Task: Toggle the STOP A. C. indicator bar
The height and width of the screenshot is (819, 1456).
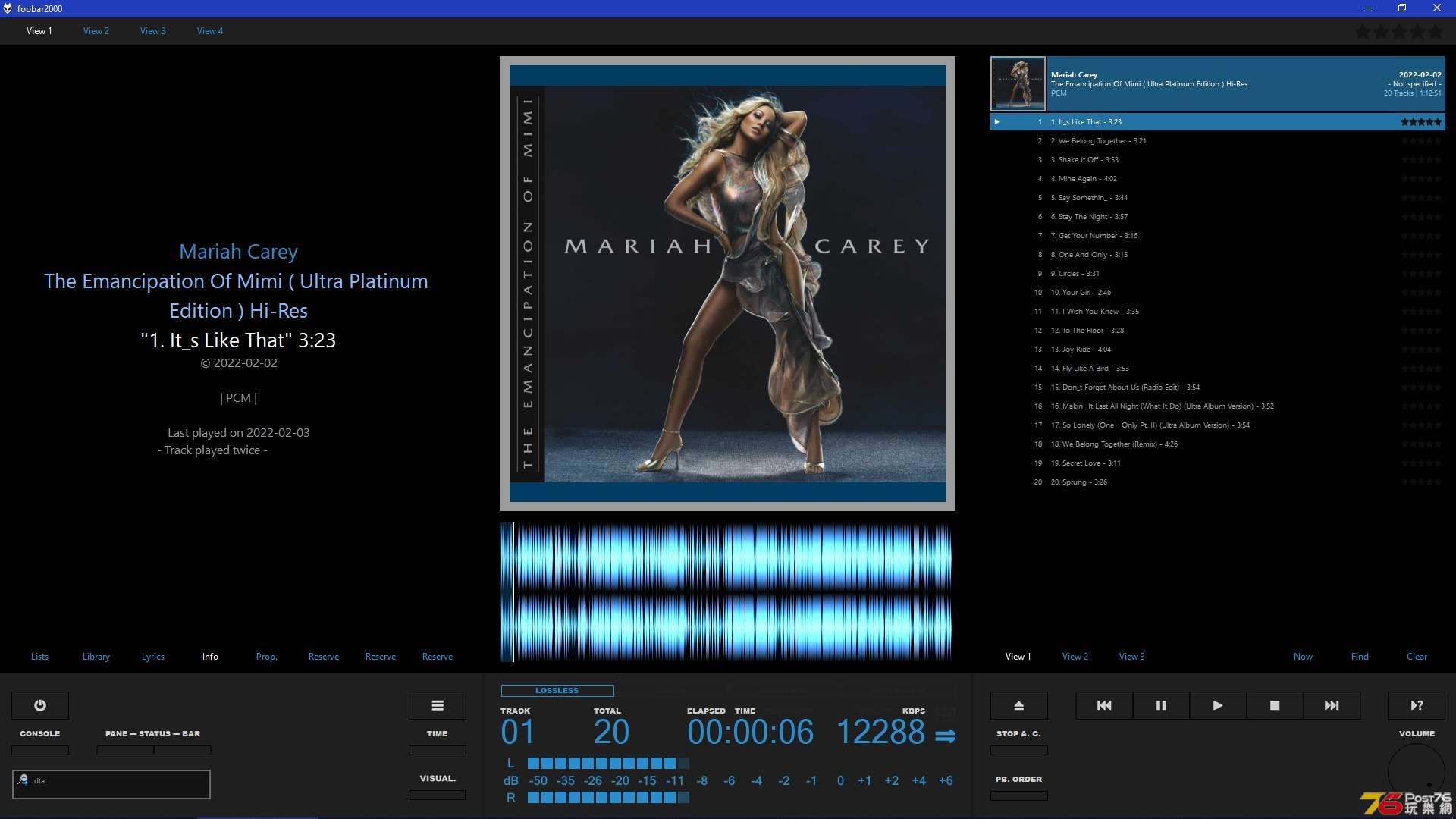Action: (x=1019, y=750)
